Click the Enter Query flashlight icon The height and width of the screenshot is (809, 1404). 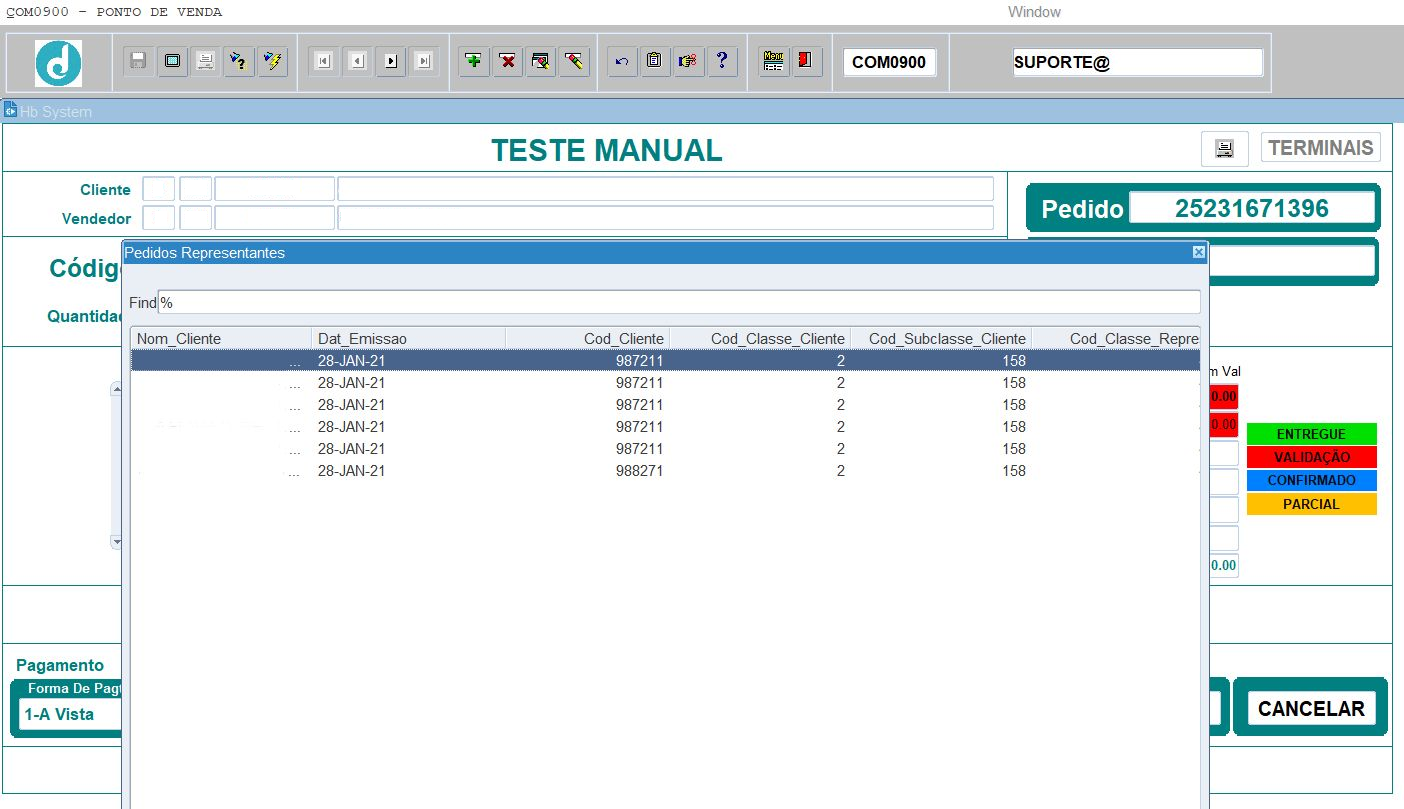[239, 61]
